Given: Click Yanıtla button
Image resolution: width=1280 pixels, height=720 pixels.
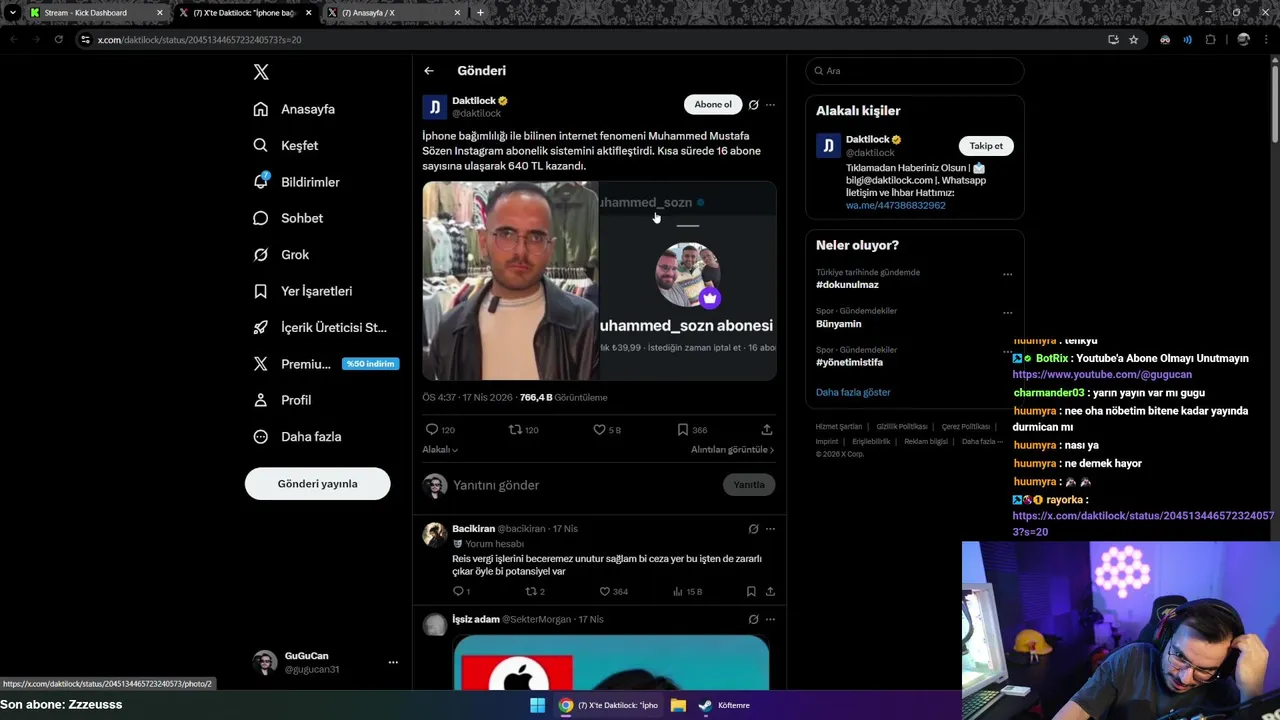Looking at the screenshot, I should (x=749, y=485).
